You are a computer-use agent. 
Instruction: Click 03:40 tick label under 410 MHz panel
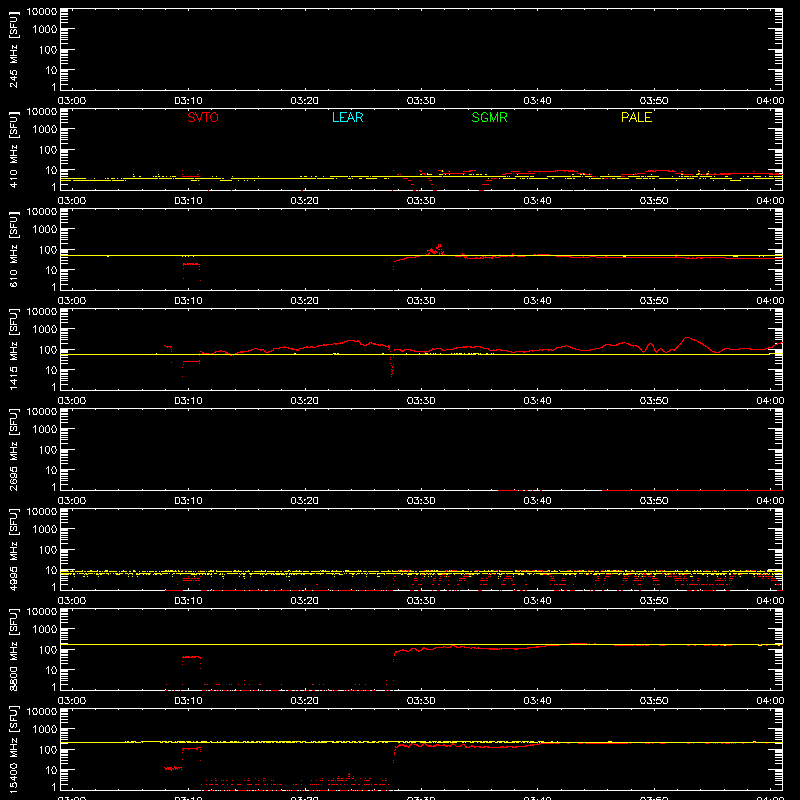pos(537,201)
